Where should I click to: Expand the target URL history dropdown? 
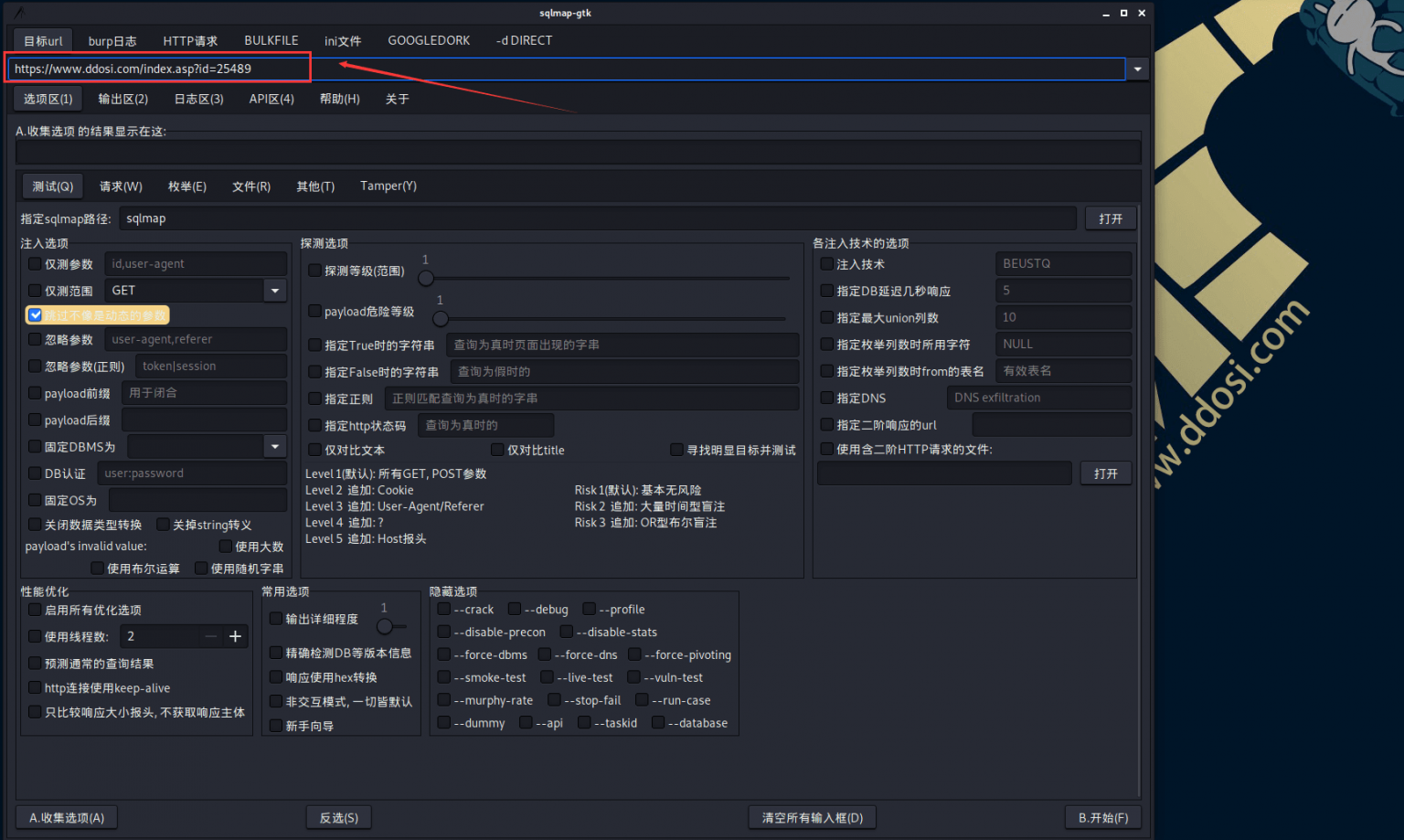tap(1137, 69)
